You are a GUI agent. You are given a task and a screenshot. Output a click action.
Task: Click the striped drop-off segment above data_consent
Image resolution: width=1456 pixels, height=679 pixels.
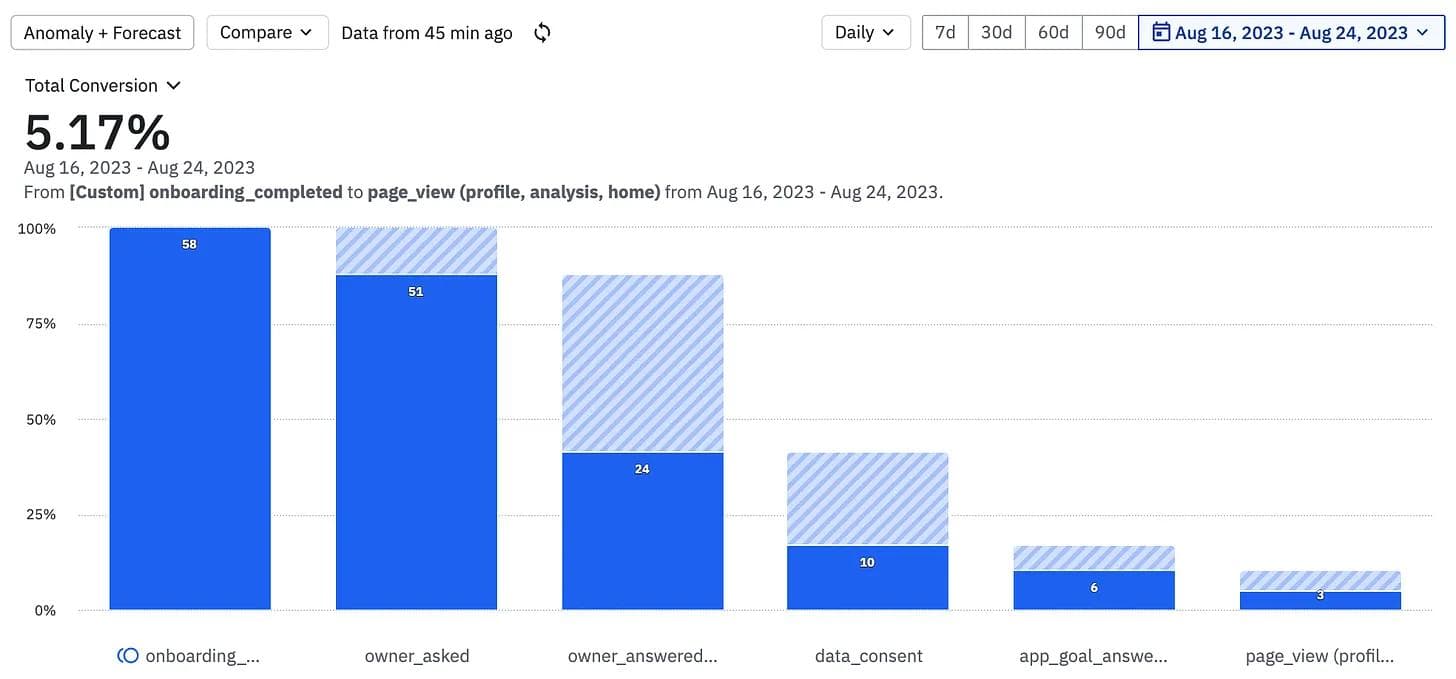867,498
